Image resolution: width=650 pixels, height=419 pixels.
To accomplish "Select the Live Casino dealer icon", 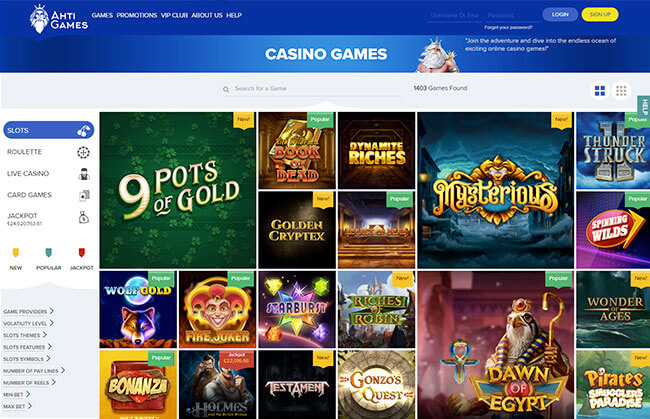I will (84, 174).
